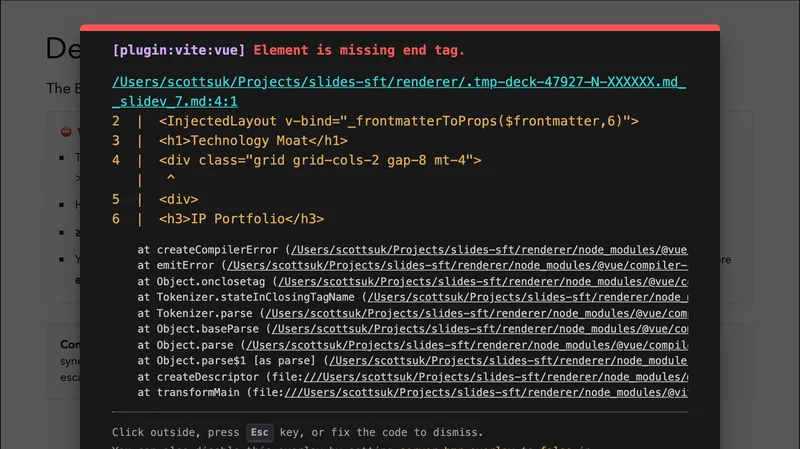Open the Object.baseParse source link
800x449 pixels.
(480, 329)
